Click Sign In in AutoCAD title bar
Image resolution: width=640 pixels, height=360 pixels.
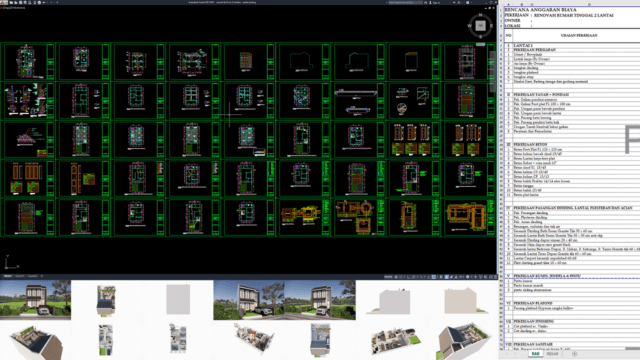pyautogui.click(x=436, y=2)
